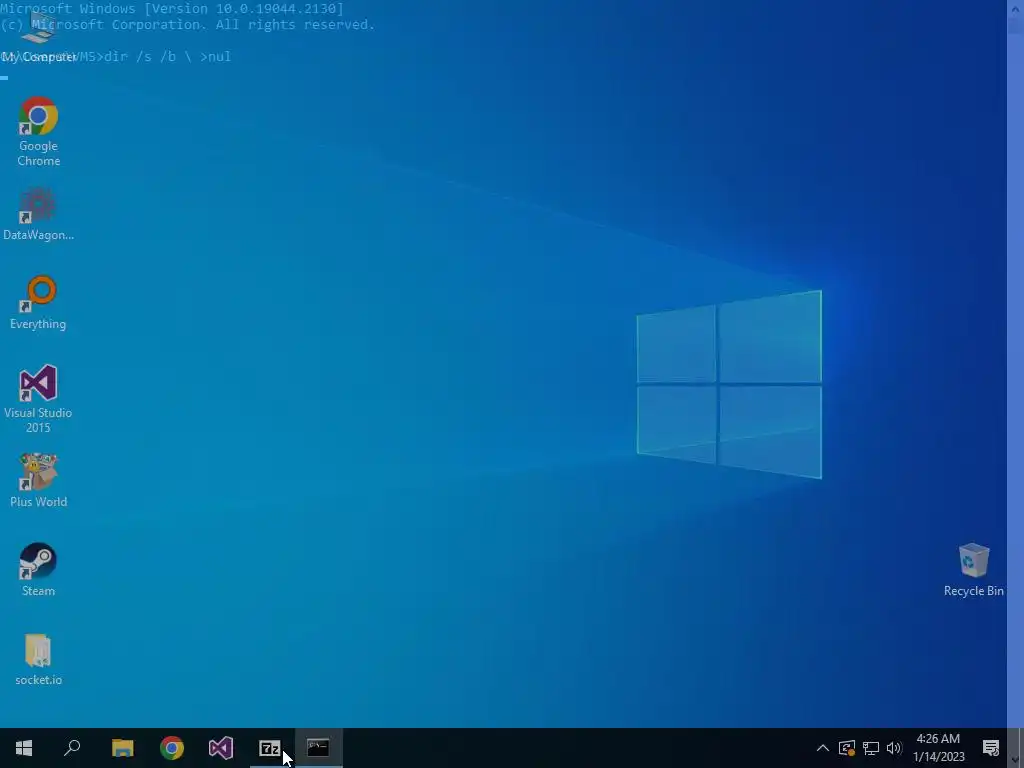Switch to the Command Prompt taskbar window

pyautogui.click(x=319, y=748)
